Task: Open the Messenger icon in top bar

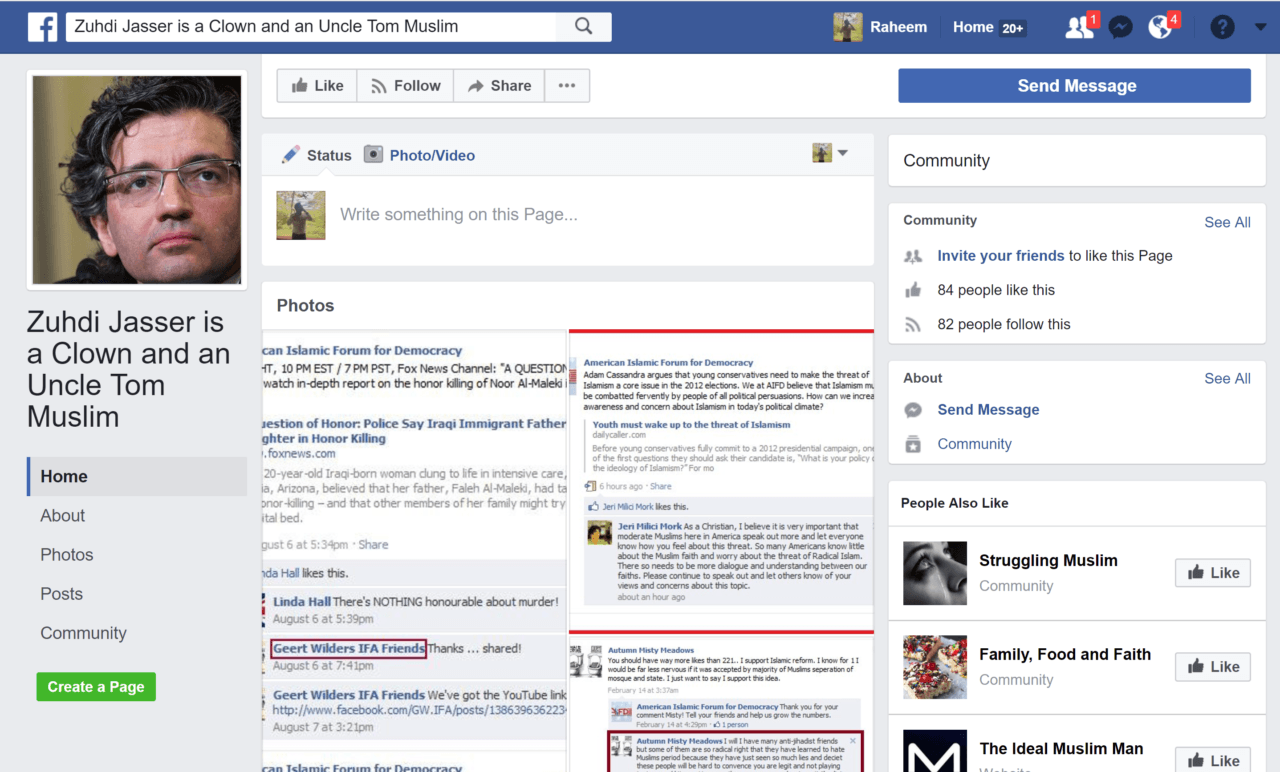Action: click(1121, 27)
